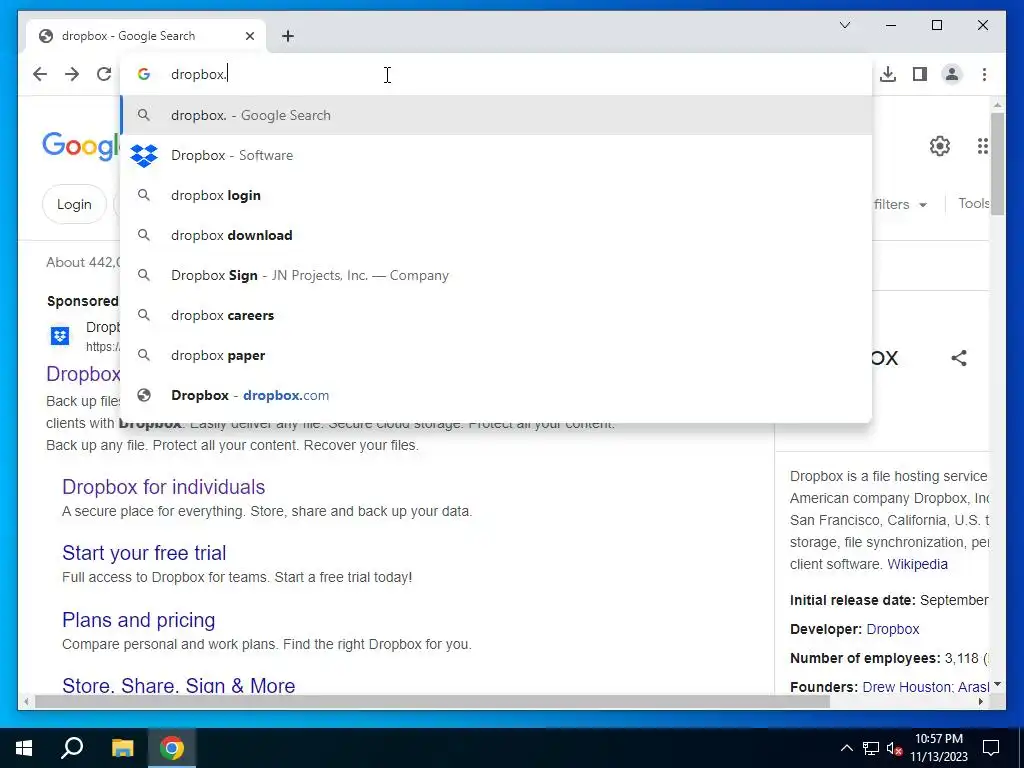Screen dimensions: 1024x768
Task: Click the Google G icon in address bar
Action: pyautogui.click(x=144, y=74)
